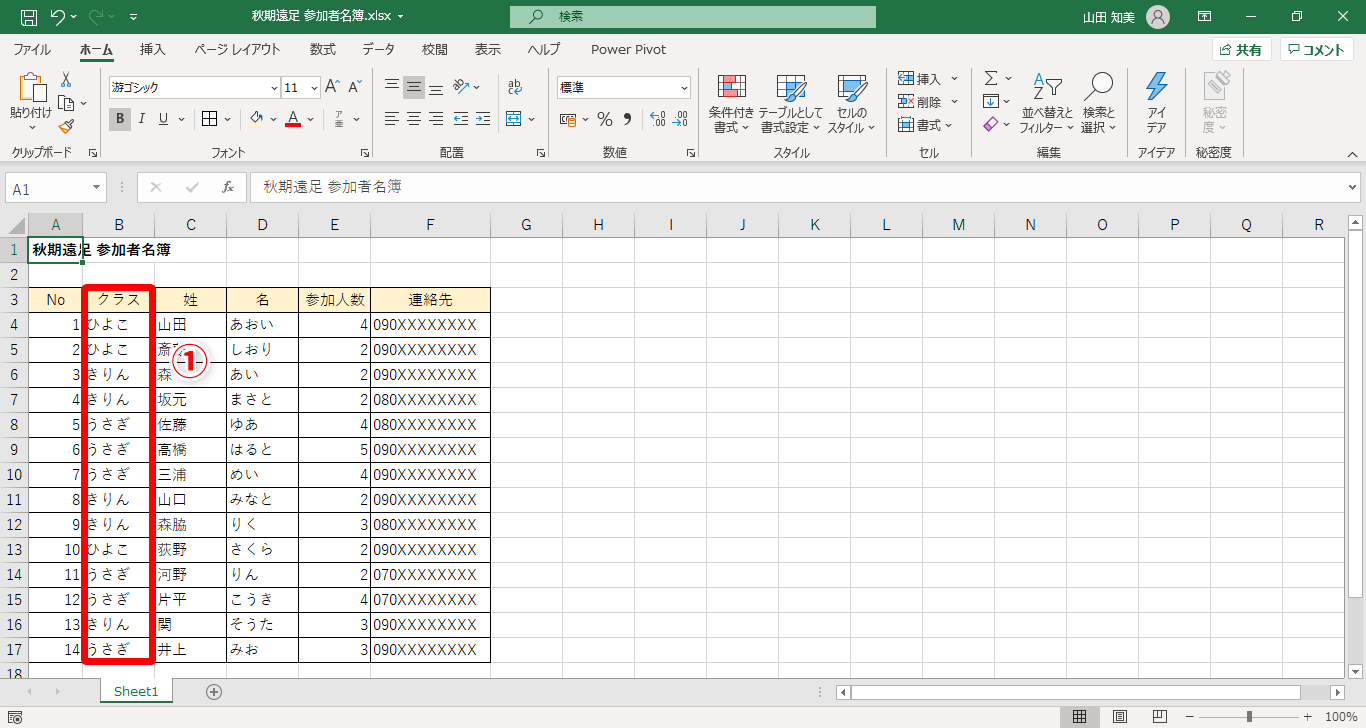Apply the yellow fill color bucket
1366x728 pixels.
point(256,119)
